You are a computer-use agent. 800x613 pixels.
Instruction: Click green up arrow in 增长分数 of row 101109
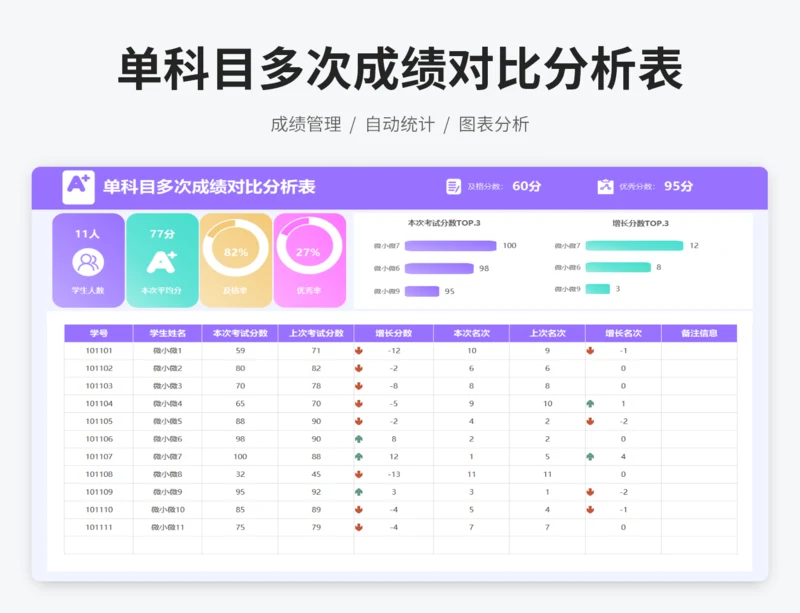[x=359, y=492]
